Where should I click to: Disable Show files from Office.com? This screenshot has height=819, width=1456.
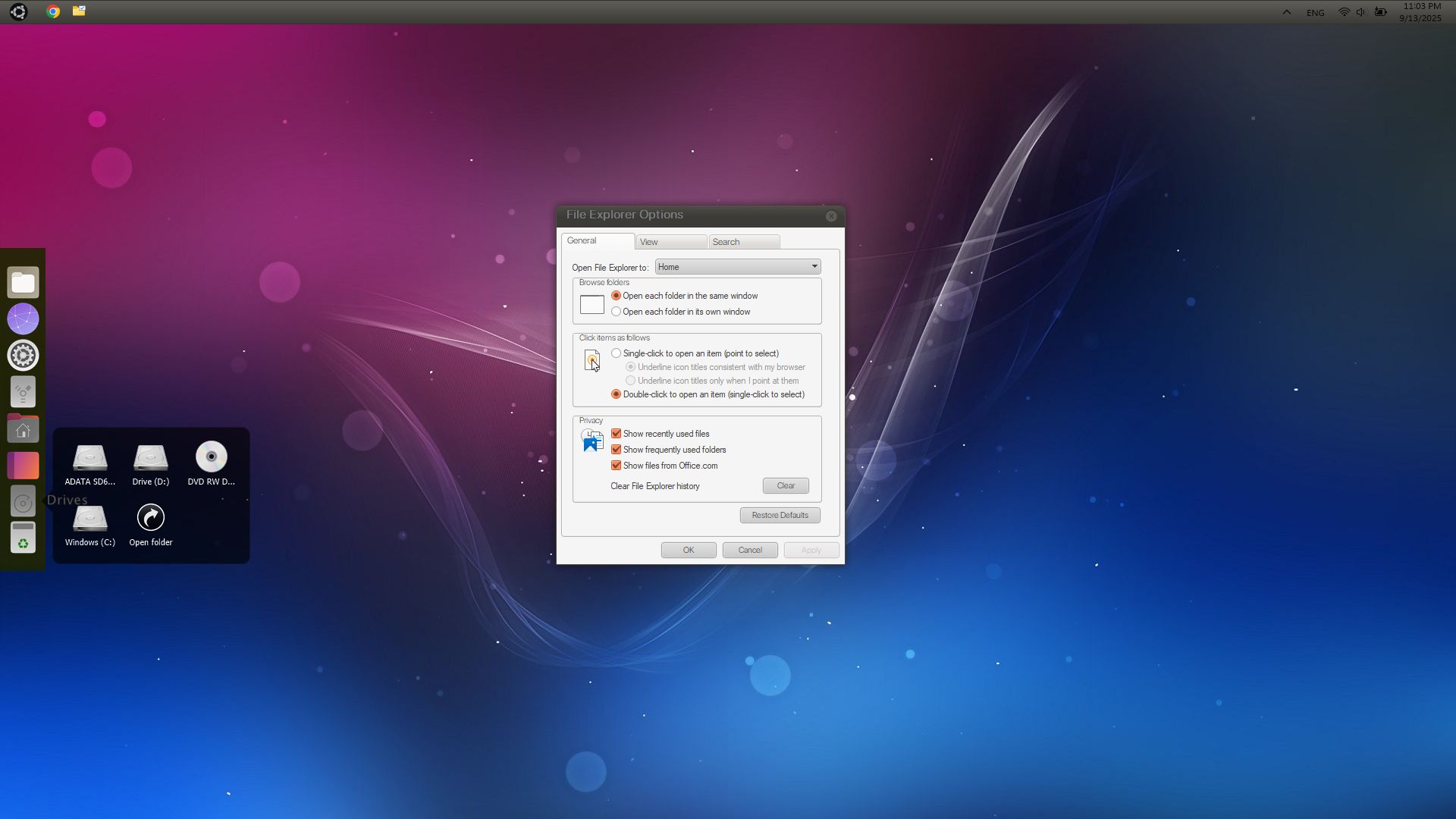coord(616,466)
